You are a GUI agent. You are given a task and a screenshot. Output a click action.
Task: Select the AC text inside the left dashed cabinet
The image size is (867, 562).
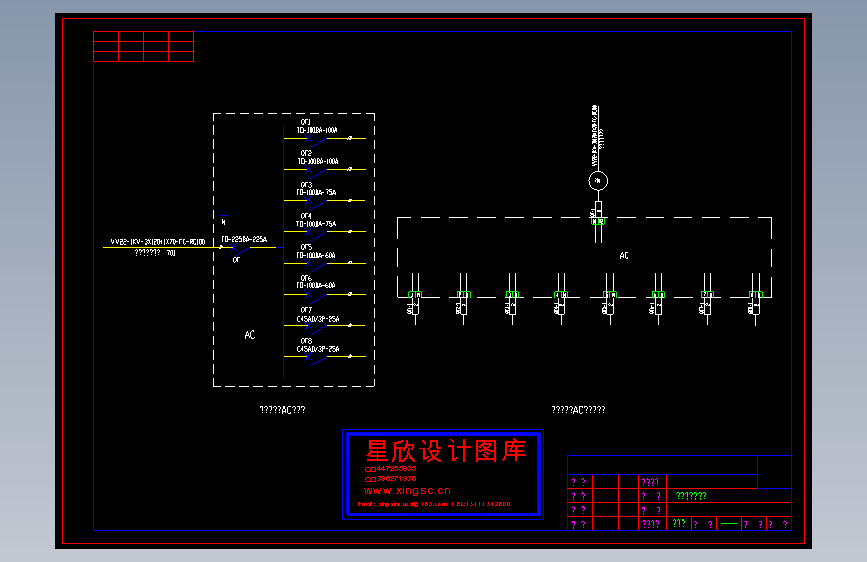click(250, 335)
